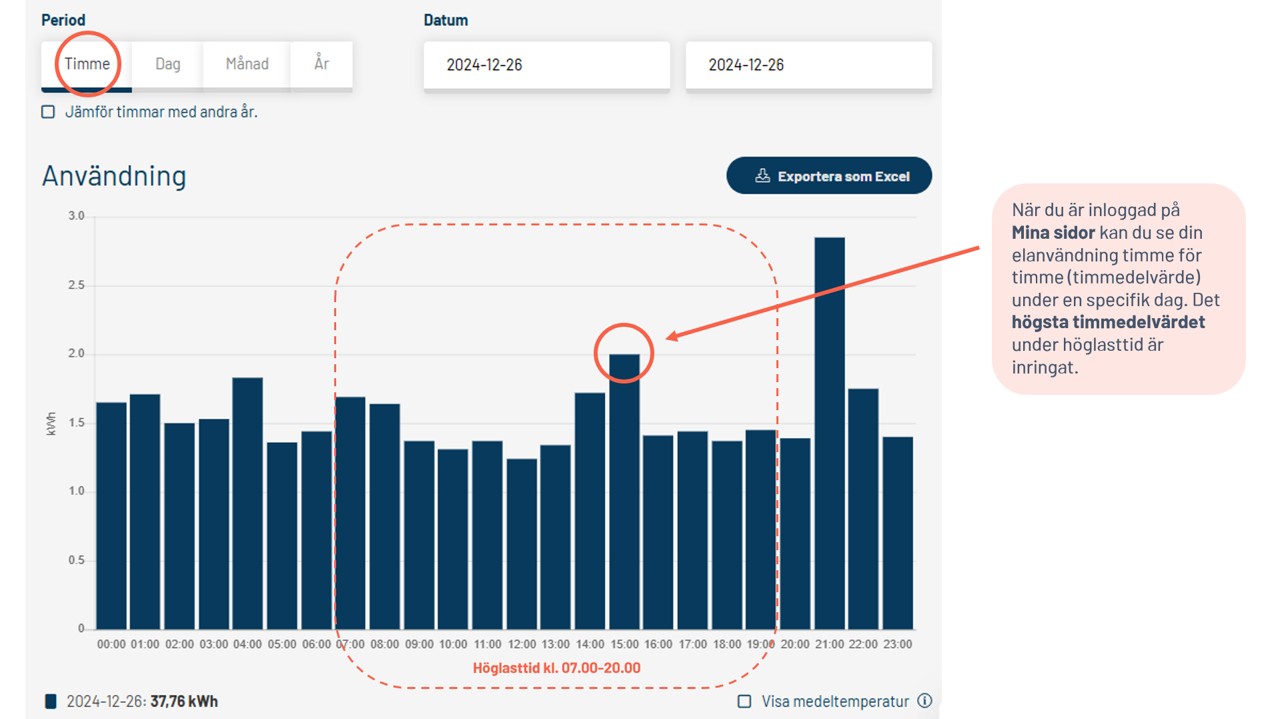The image size is (1280, 719).
Task: Click the download icon in export button
Action: pos(762,176)
